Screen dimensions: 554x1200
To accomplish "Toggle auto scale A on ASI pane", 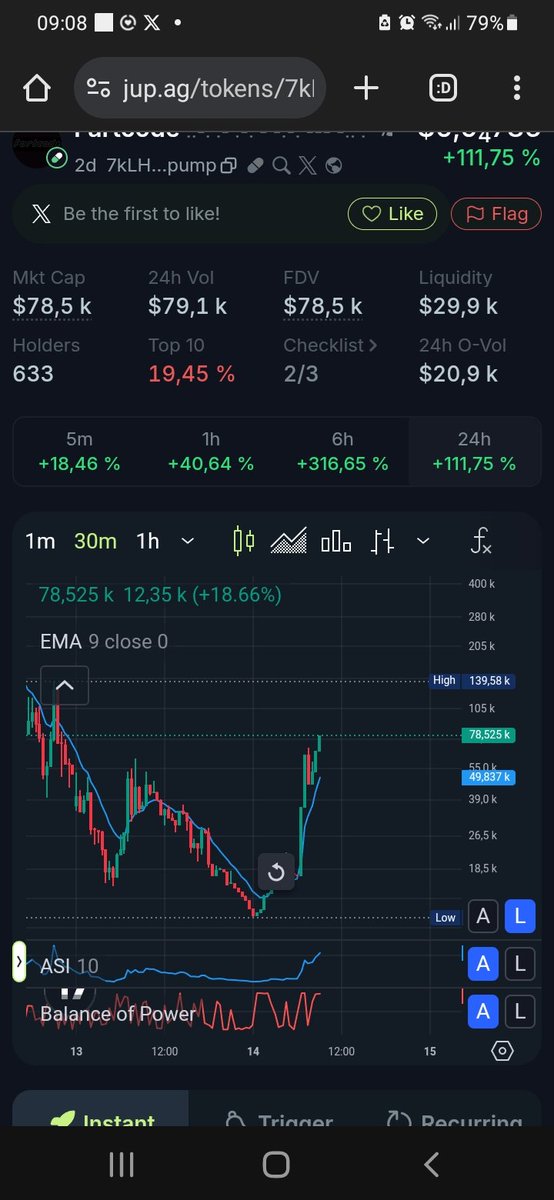I will point(483,964).
